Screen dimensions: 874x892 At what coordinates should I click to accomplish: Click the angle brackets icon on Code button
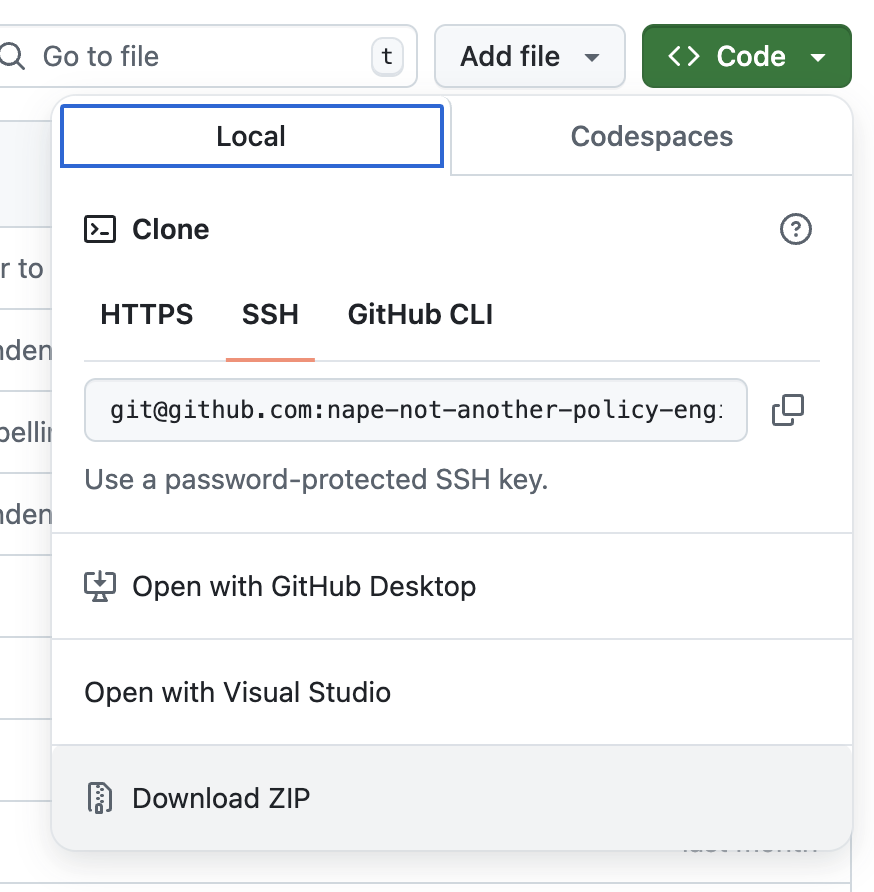coord(683,56)
